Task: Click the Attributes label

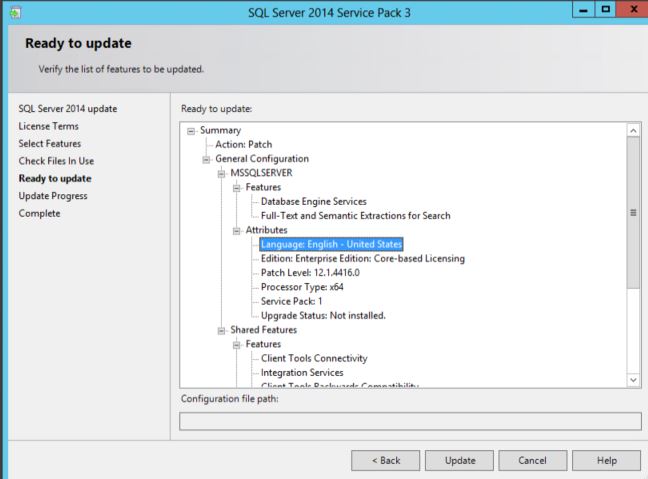Action: [266, 230]
